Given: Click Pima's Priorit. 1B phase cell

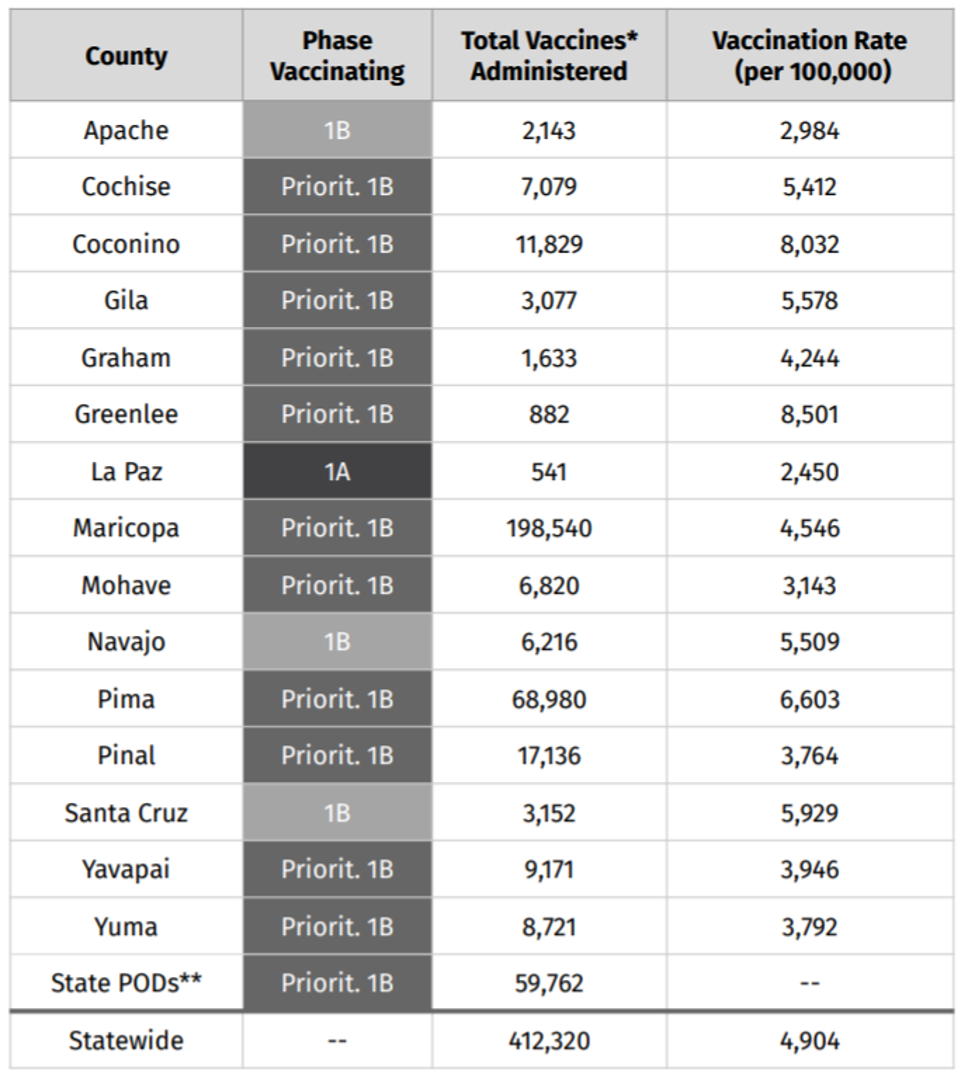Looking at the screenshot, I should click(x=337, y=699).
